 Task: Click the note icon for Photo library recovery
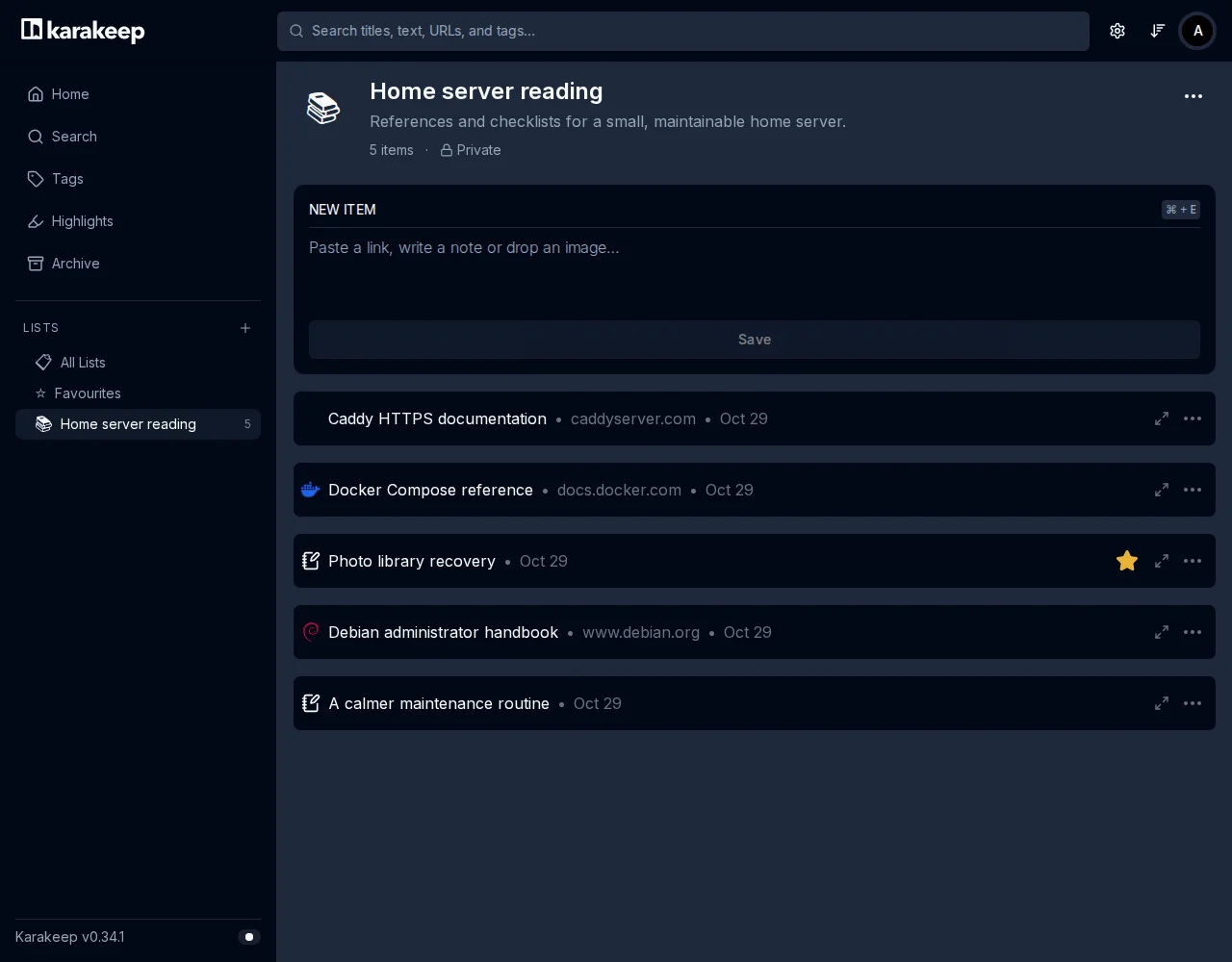310,561
